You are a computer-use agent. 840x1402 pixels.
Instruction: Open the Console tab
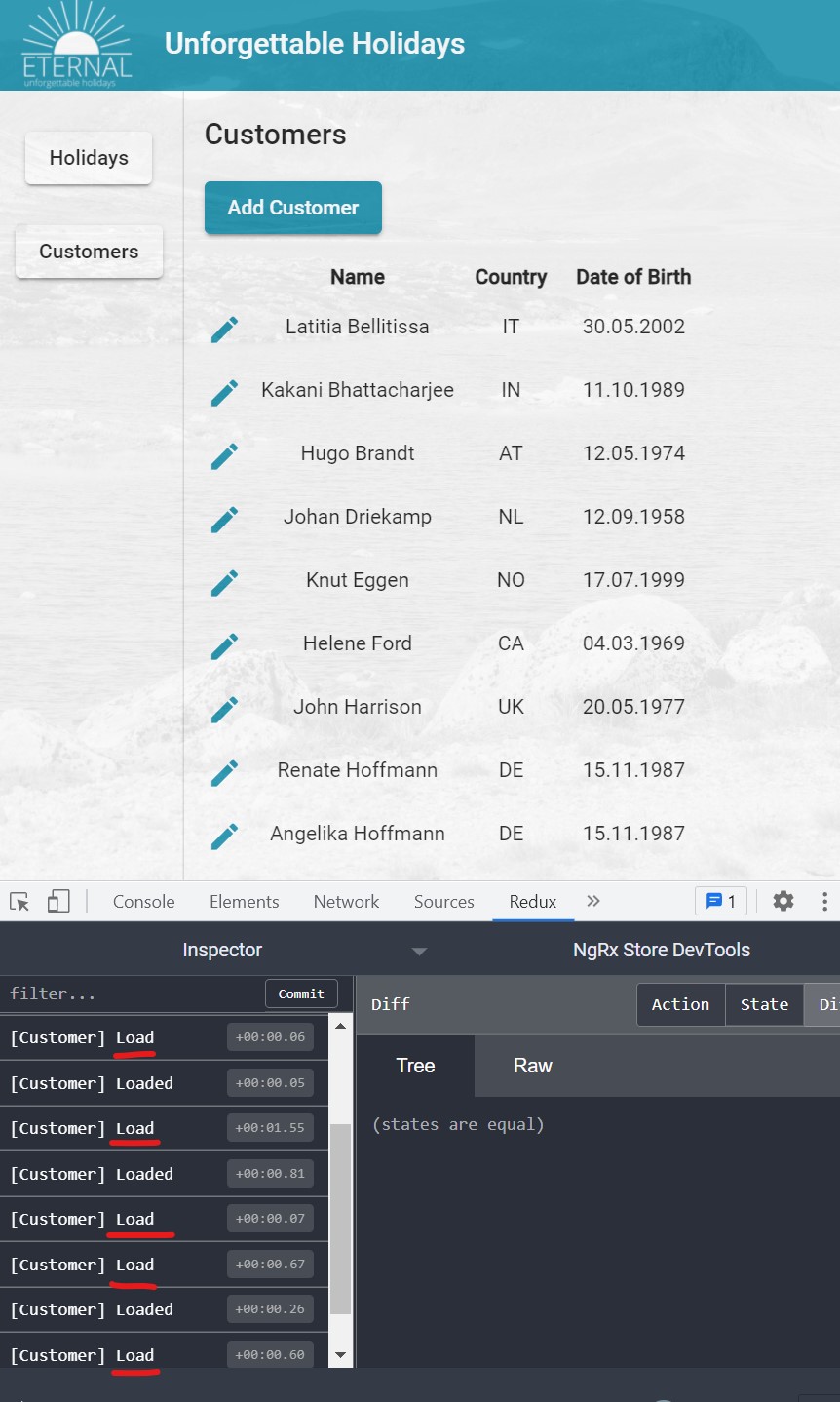pos(143,902)
